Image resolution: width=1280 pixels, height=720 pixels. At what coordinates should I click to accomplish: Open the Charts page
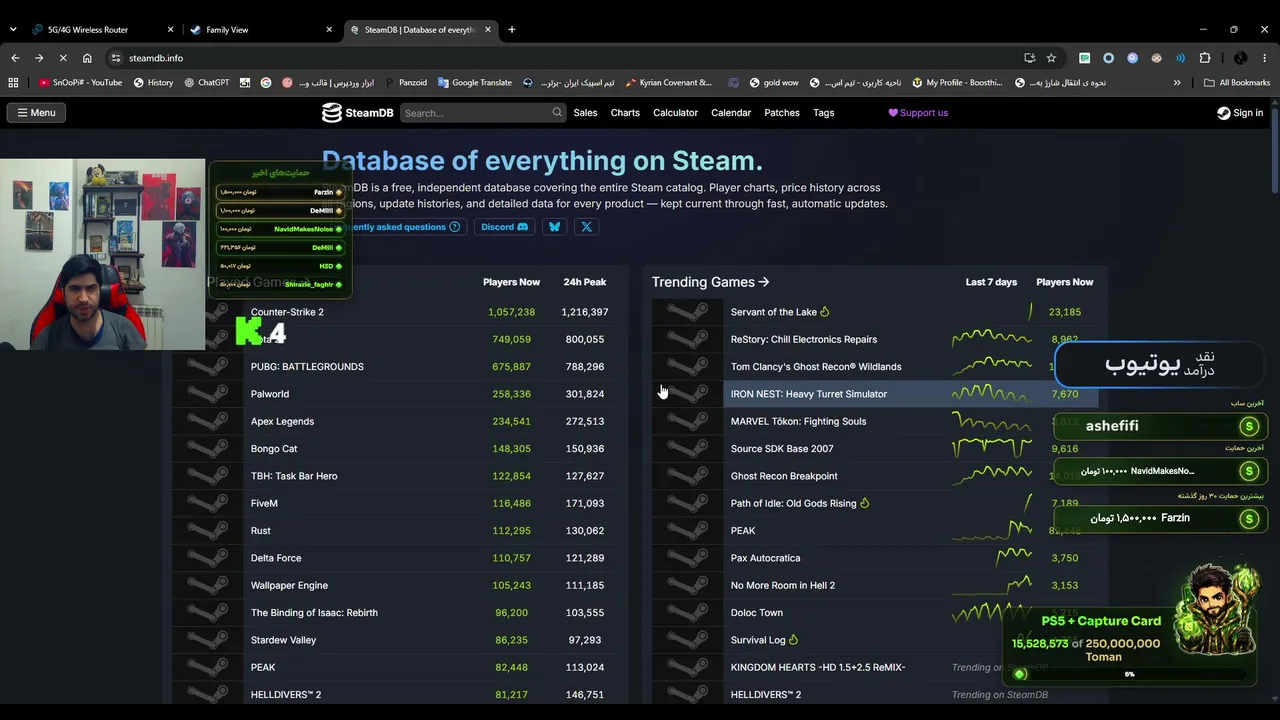[x=625, y=113]
